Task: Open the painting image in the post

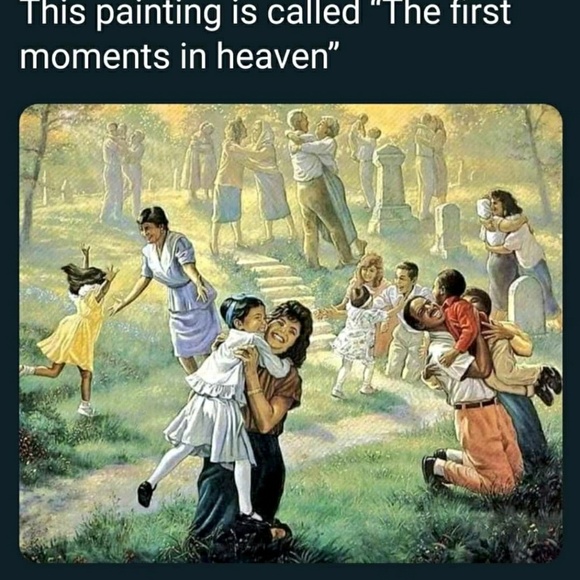Action: coord(291,333)
